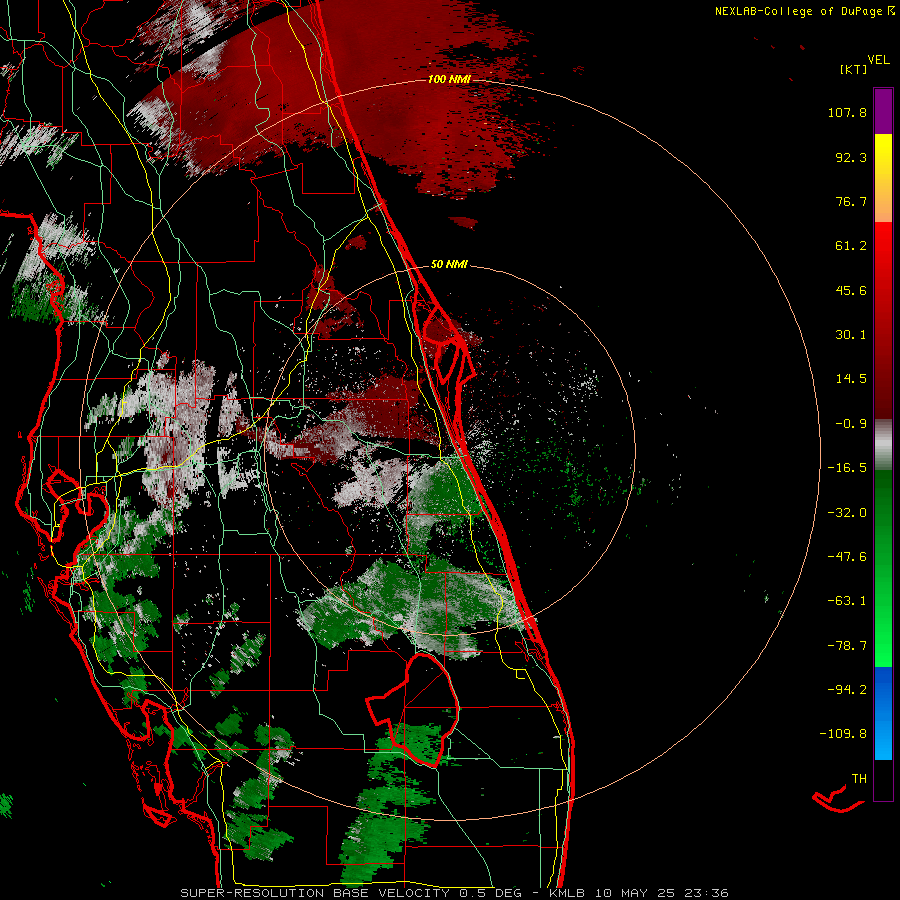Select the 61.2 velocity scale label
The image size is (900, 900).
851,246
